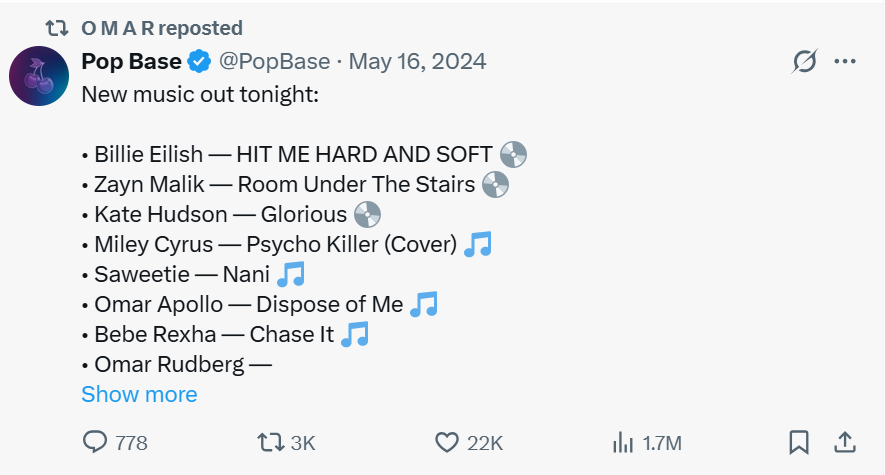Click the 22K likes count

(x=485, y=443)
